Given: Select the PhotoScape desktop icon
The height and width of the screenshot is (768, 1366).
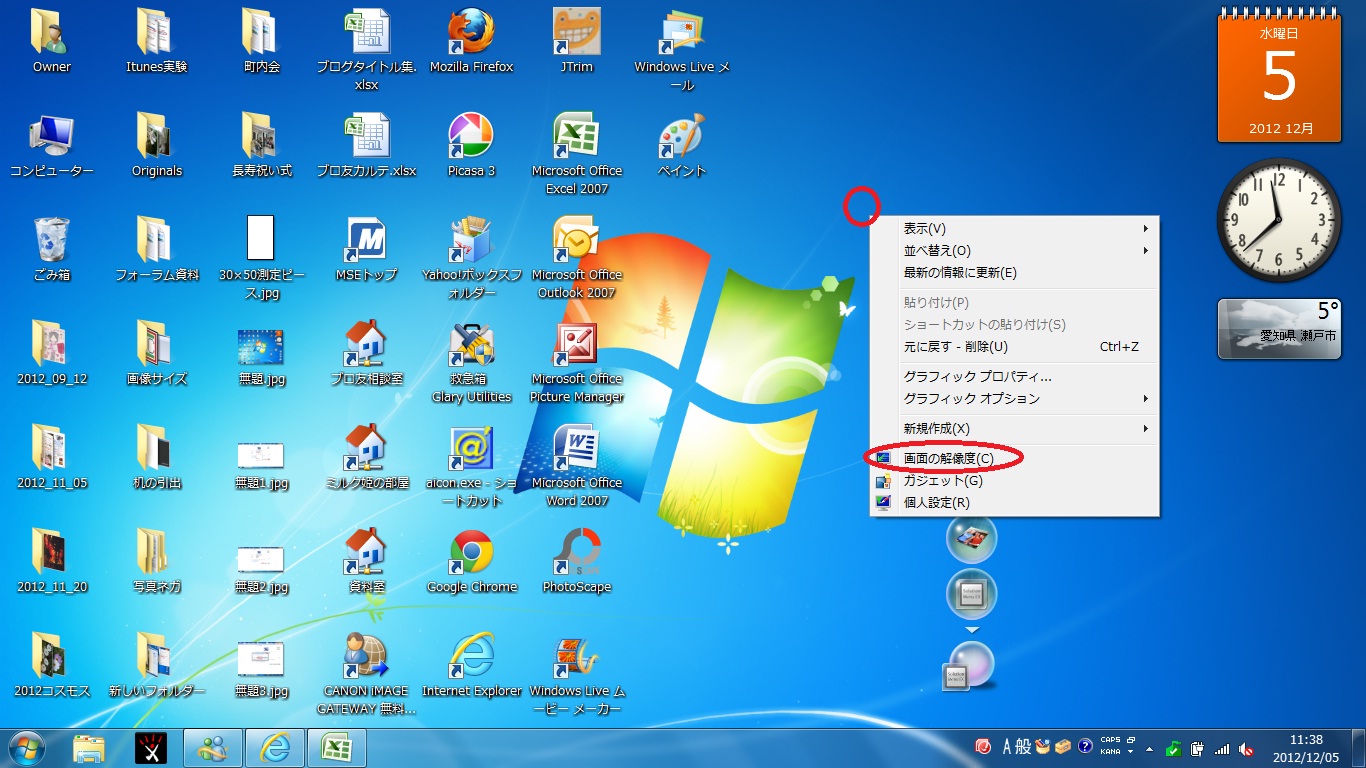Looking at the screenshot, I should tap(577, 562).
